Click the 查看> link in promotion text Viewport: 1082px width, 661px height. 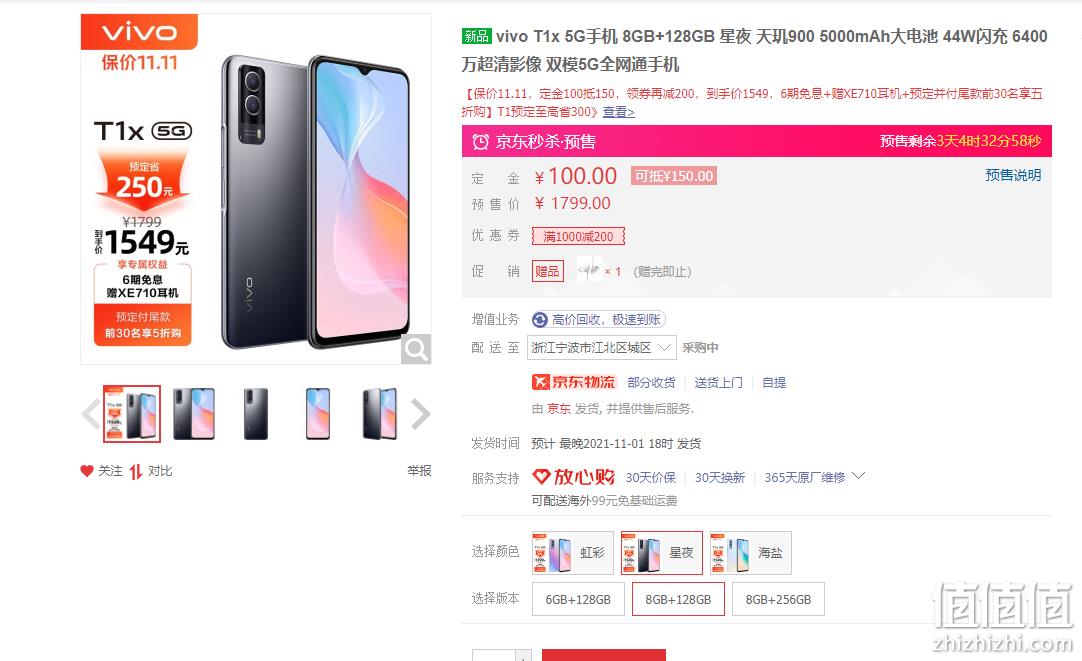coord(619,112)
